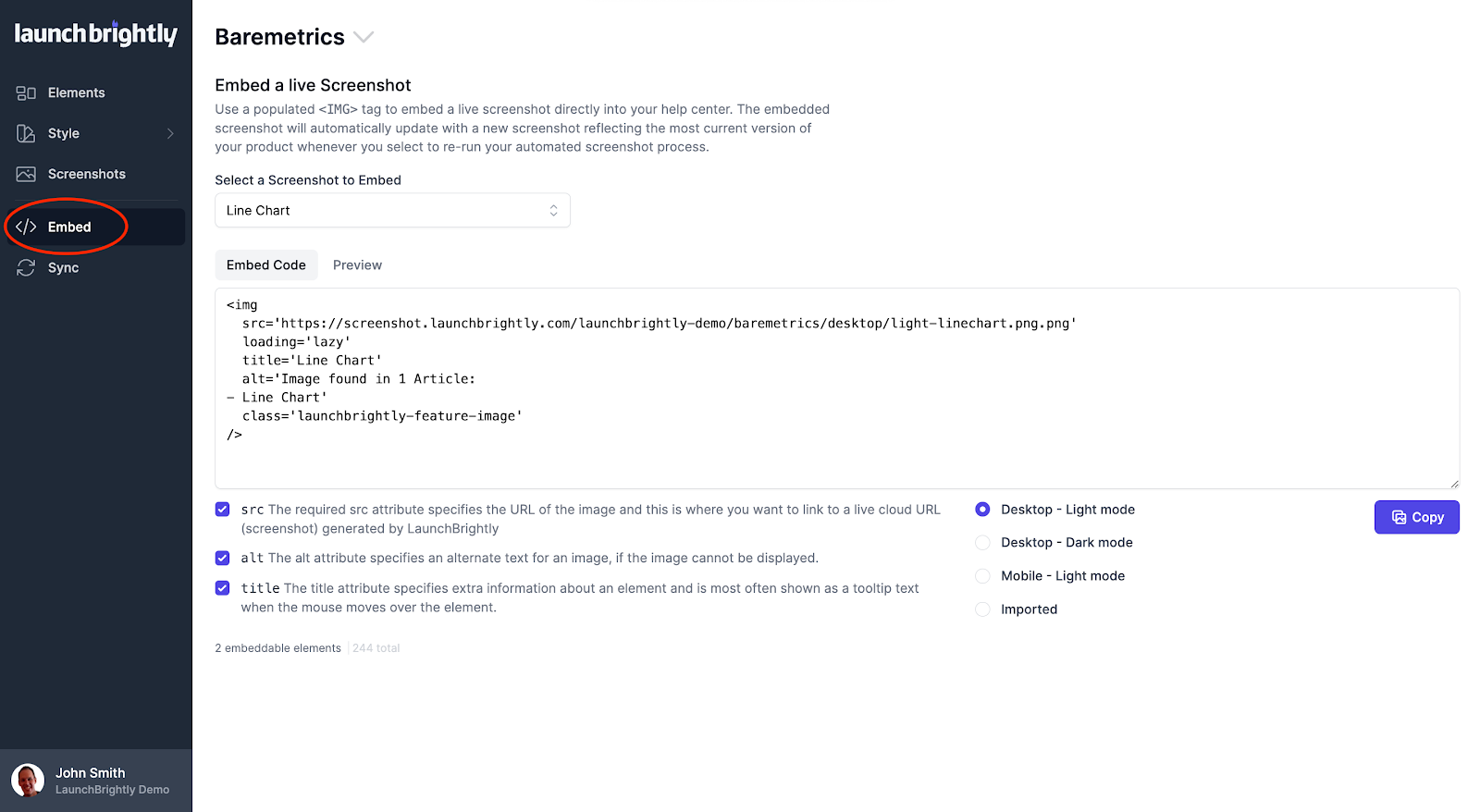Expand the Style section chevron
1480x812 pixels.
tap(171, 133)
